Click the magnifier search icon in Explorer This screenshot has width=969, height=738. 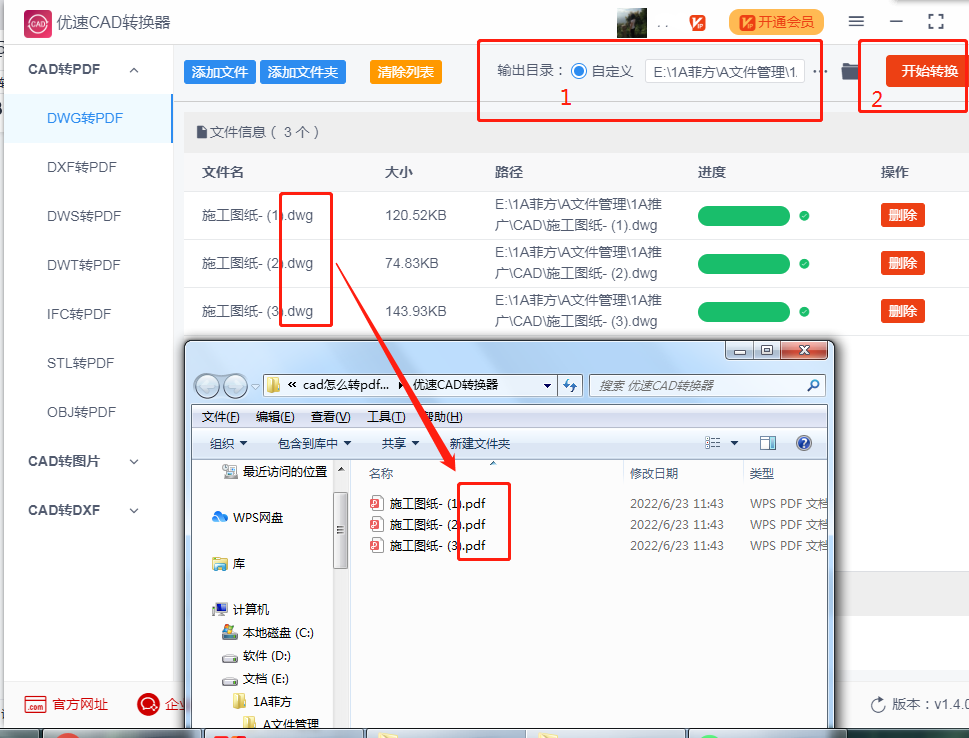coord(813,385)
